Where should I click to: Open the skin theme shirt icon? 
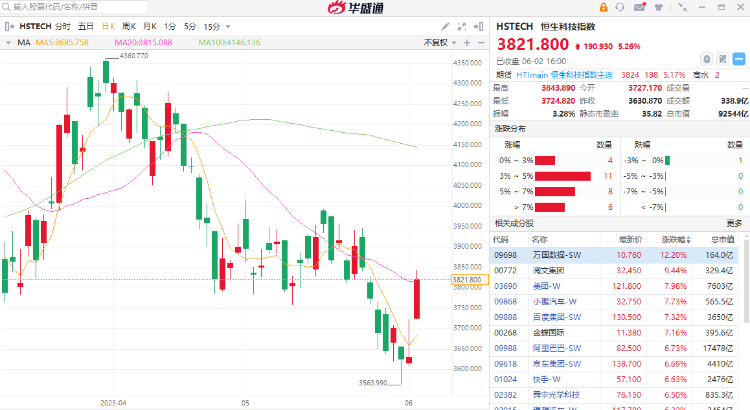pyautogui.click(x=659, y=7)
